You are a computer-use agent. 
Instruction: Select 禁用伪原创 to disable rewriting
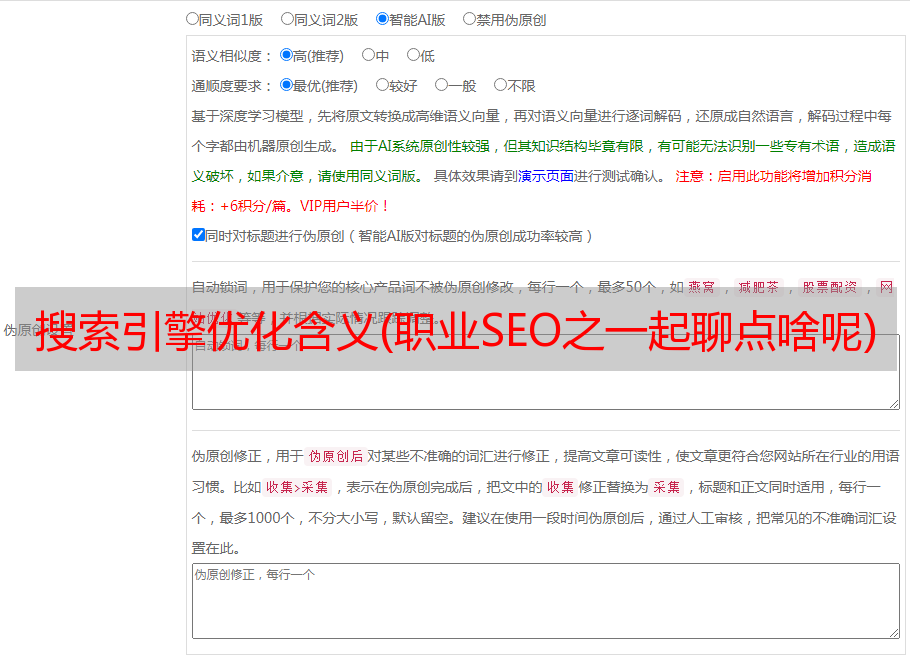tap(469, 18)
